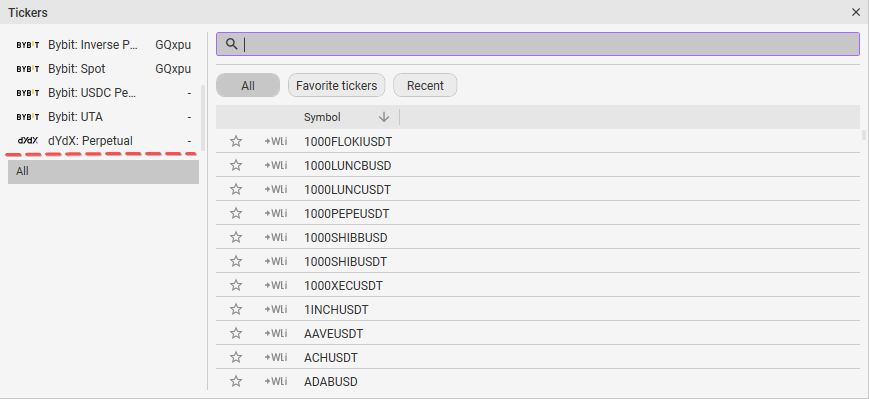Add 1000SHIBBUSD to watchlist via WLi icon
Image resolution: width=869 pixels, height=399 pixels.
coord(276,237)
